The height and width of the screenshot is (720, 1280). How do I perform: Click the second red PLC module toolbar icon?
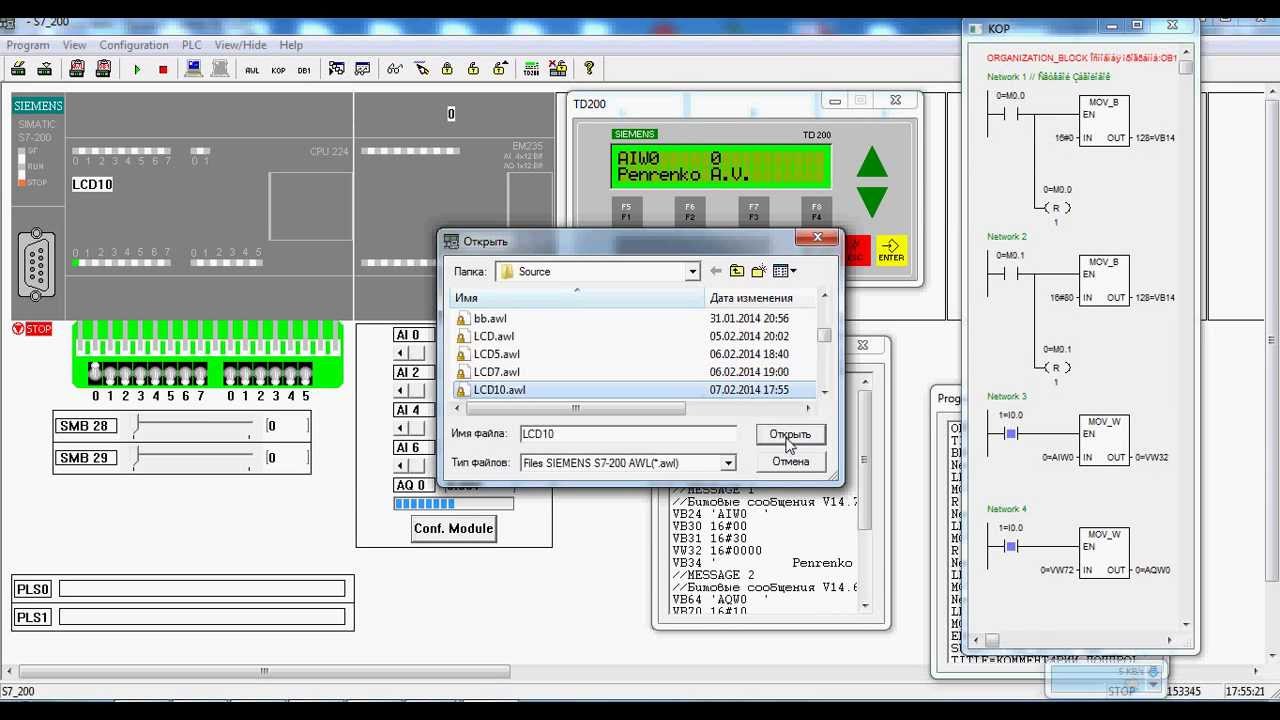click(103, 69)
